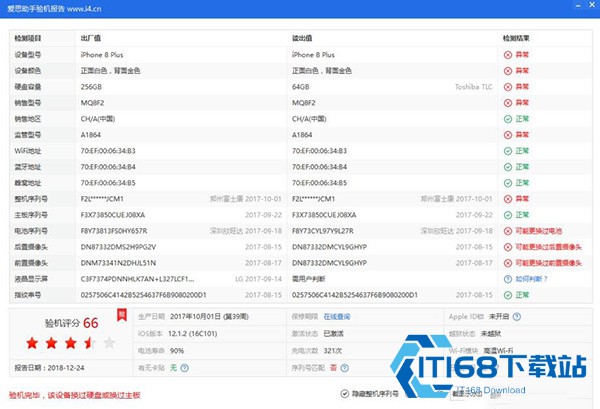Click the first red rating star
600x409 pixels.
click(32, 343)
